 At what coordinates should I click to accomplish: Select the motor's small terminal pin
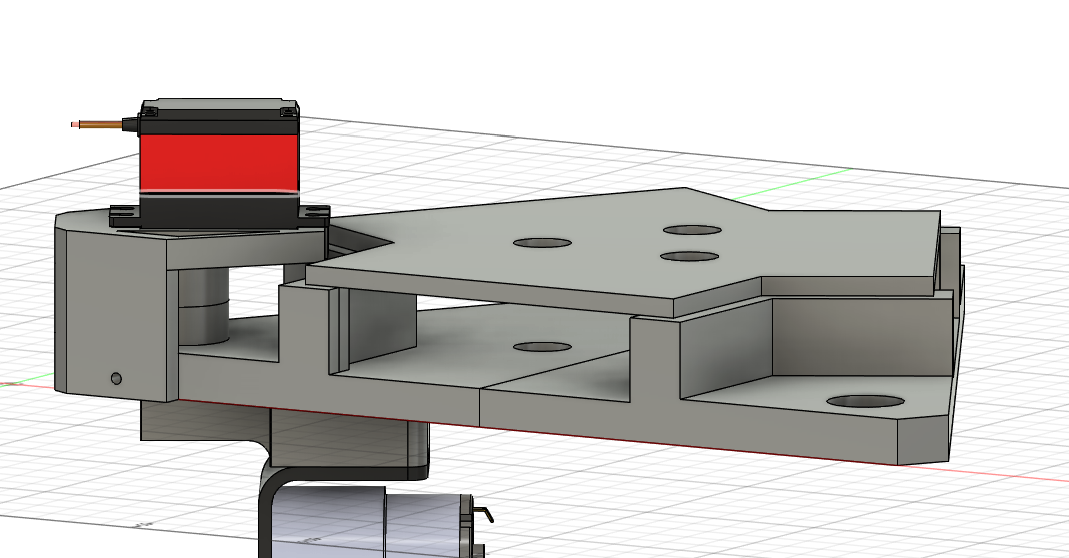[485, 514]
